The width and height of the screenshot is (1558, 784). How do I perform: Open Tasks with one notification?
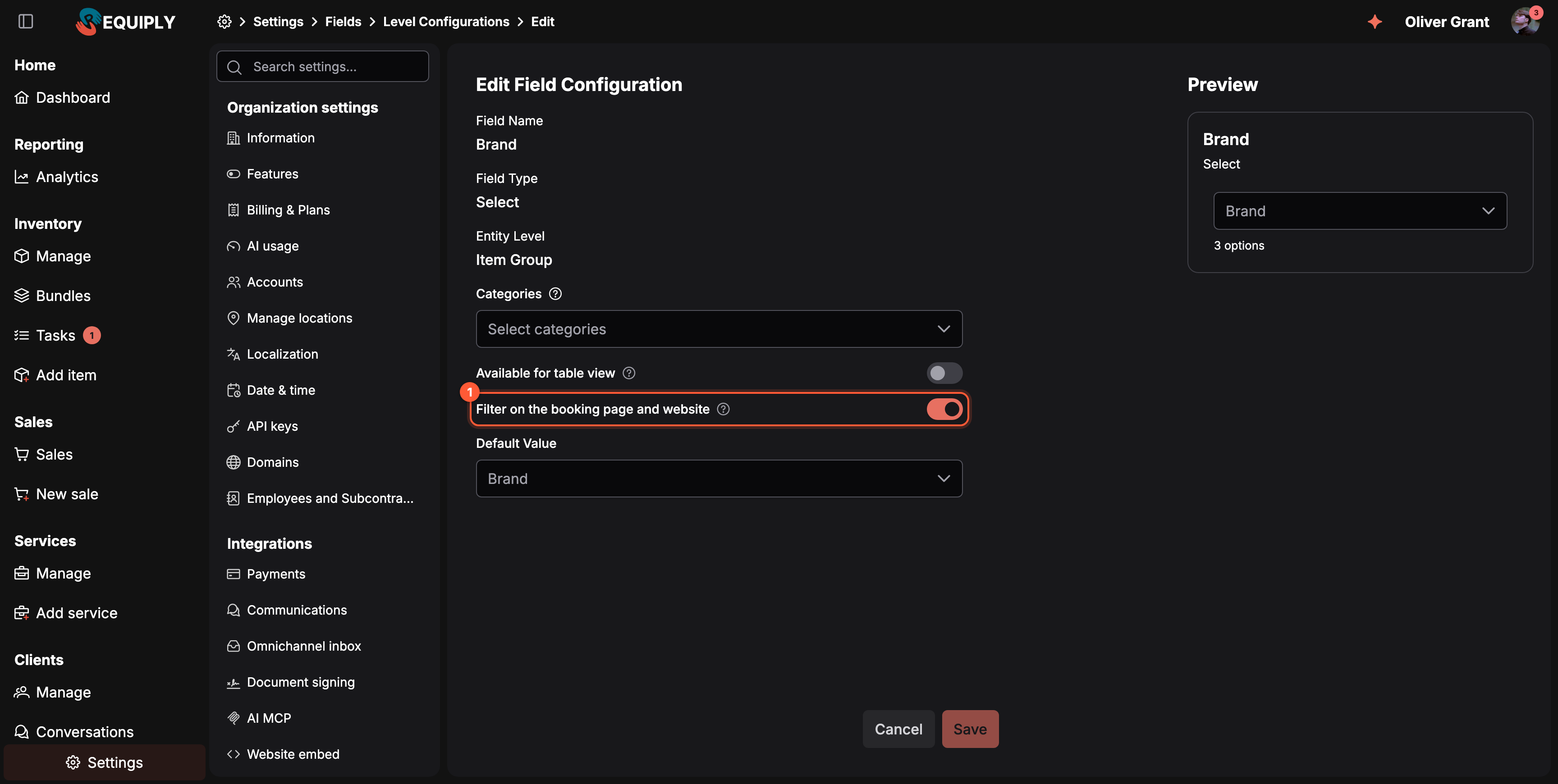pyautogui.click(x=57, y=335)
